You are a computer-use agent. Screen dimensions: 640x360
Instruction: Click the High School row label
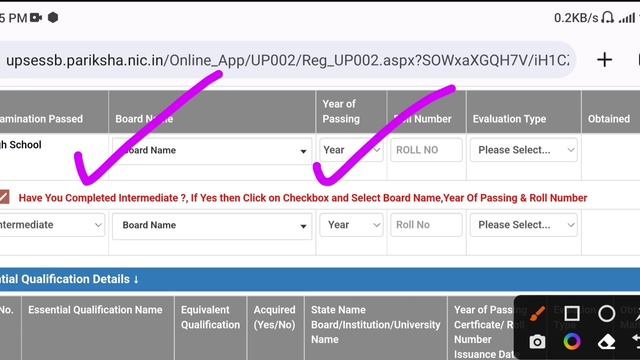(20, 145)
